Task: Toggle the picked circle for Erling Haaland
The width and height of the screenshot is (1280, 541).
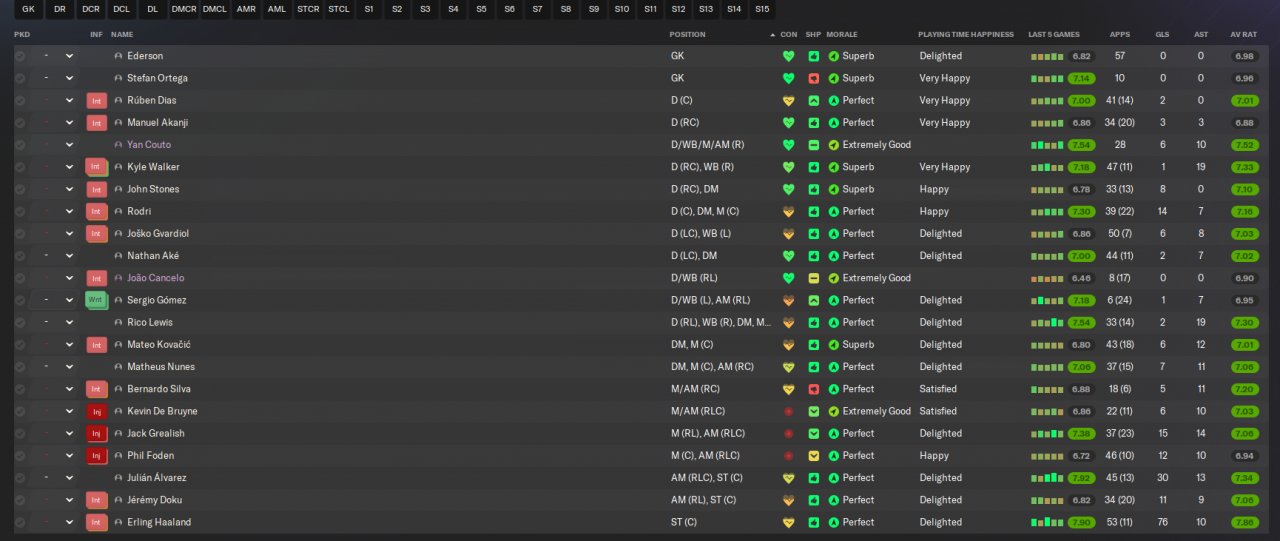Action: point(19,522)
